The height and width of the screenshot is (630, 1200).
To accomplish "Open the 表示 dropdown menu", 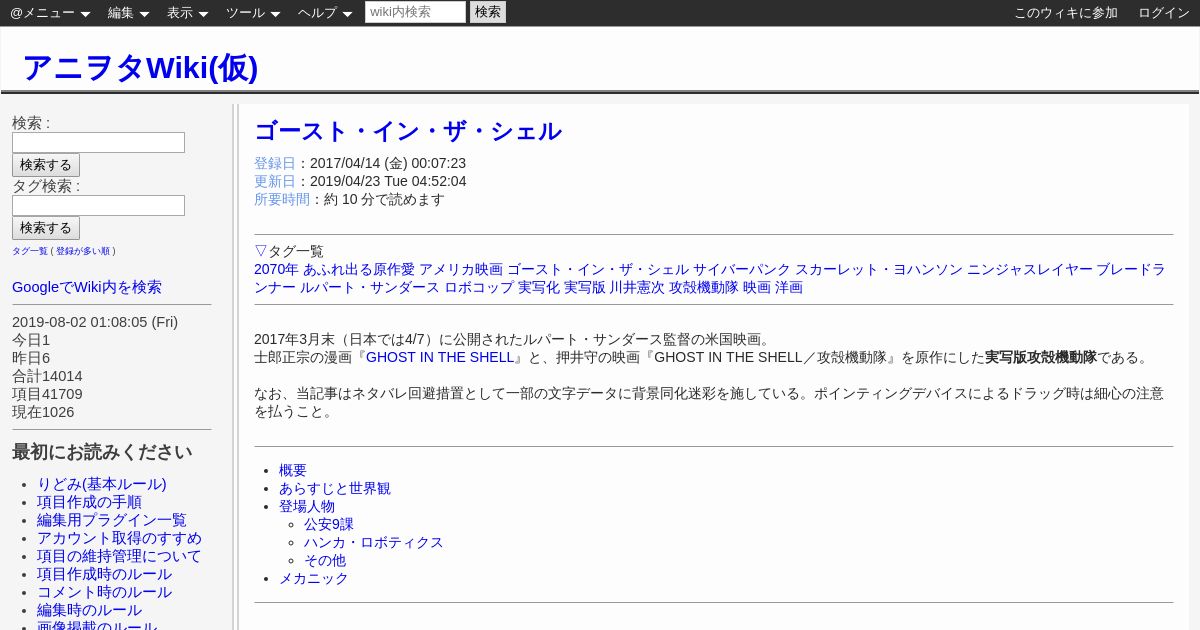I will click(x=187, y=13).
